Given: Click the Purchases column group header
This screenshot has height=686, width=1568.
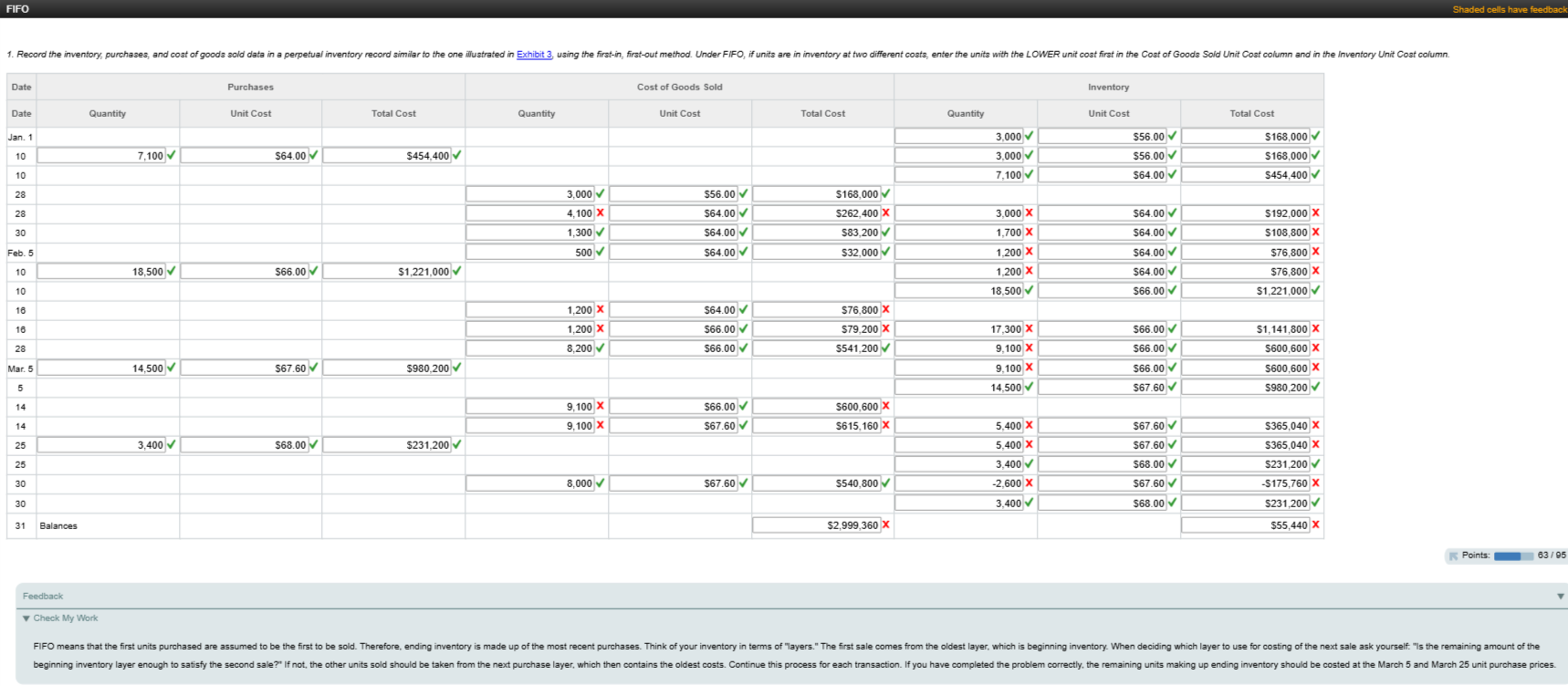Looking at the screenshot, I should [x=251, y=88].
